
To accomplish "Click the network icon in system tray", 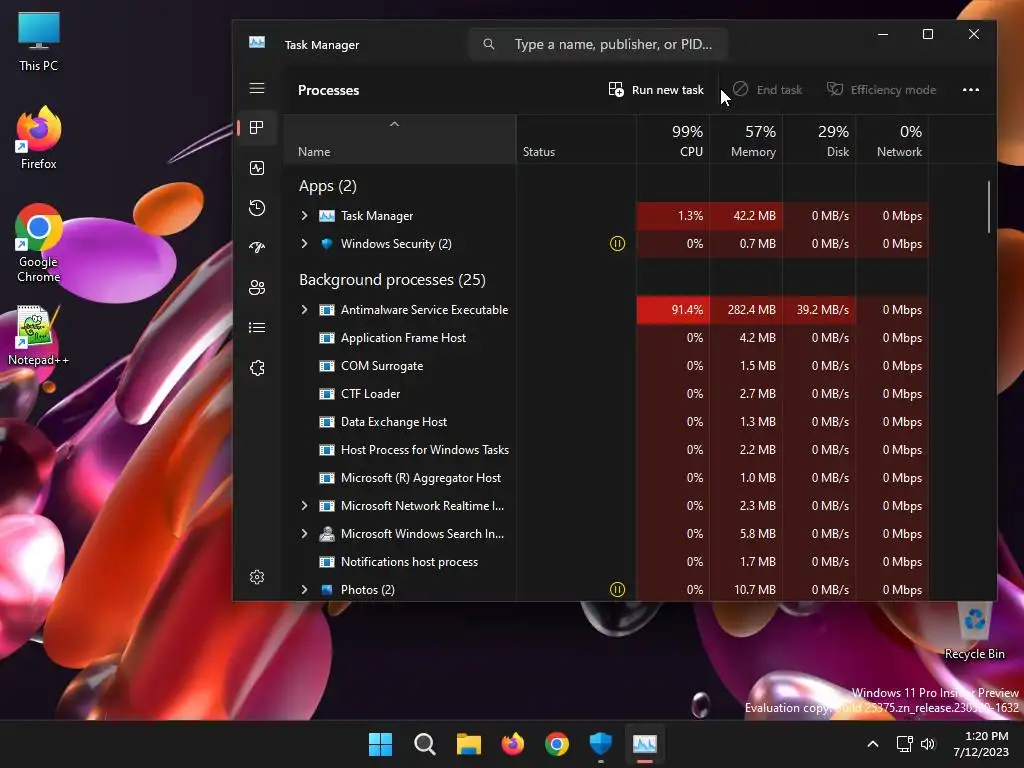I will 904,744.
